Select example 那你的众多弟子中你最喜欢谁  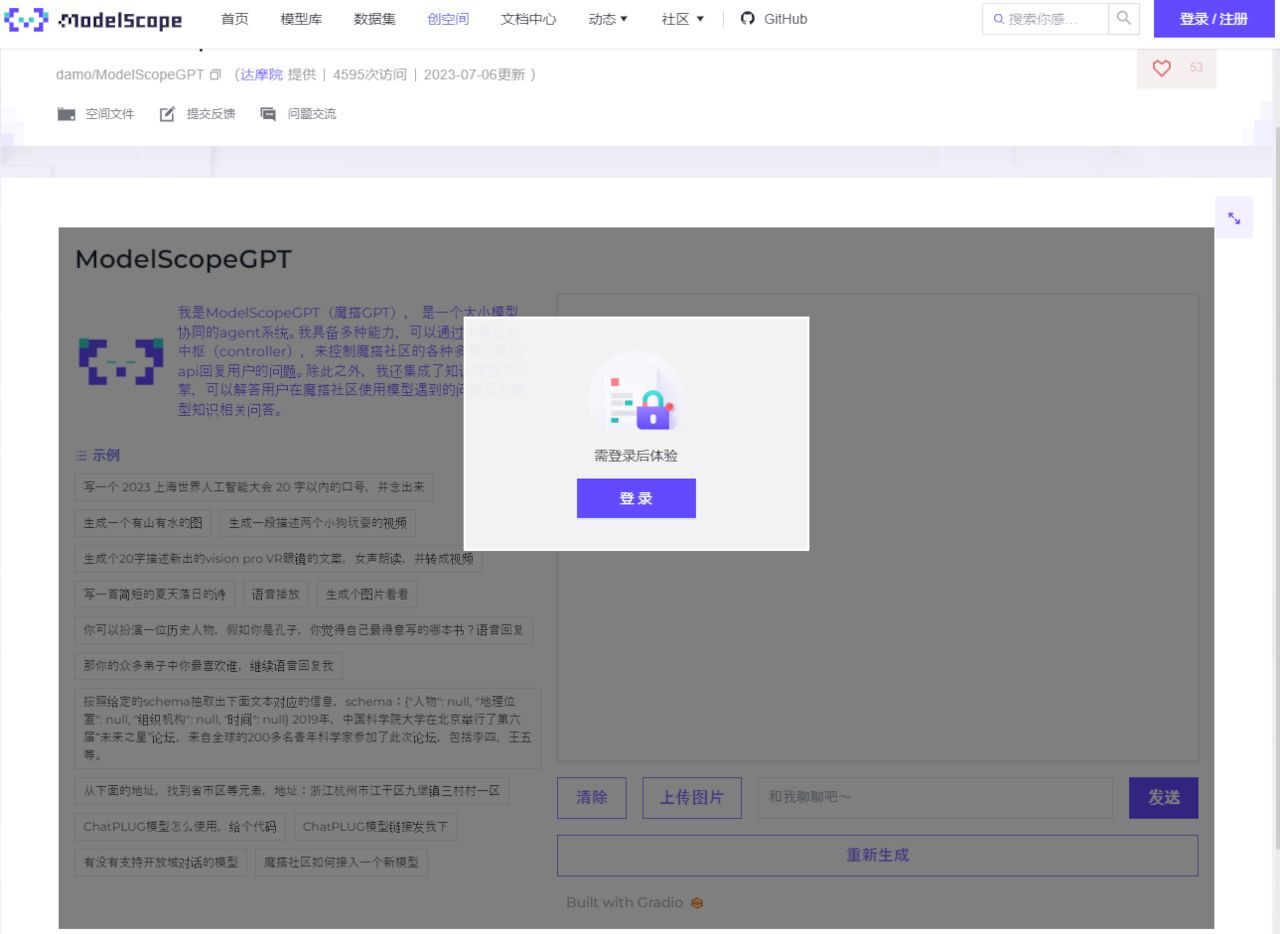(208, 666)
